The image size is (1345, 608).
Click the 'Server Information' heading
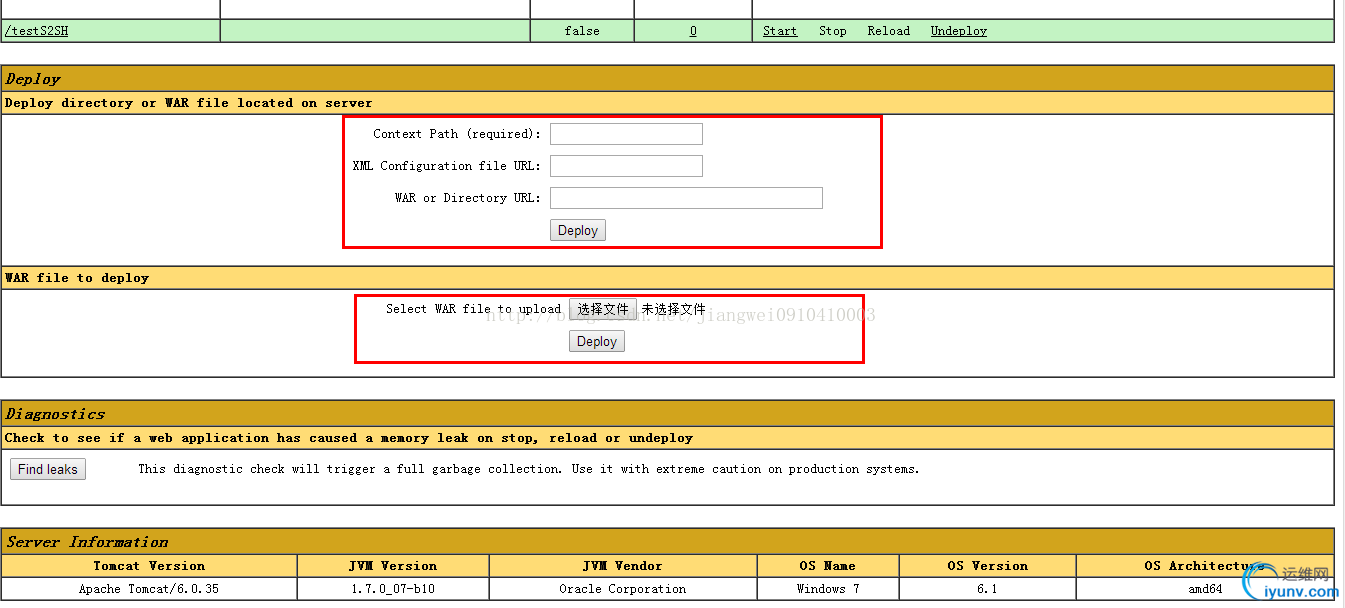click(x=87, y=542)
